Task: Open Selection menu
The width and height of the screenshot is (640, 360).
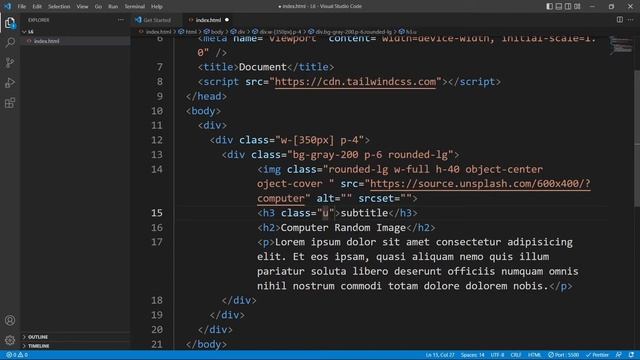Action: coord(59,7)
